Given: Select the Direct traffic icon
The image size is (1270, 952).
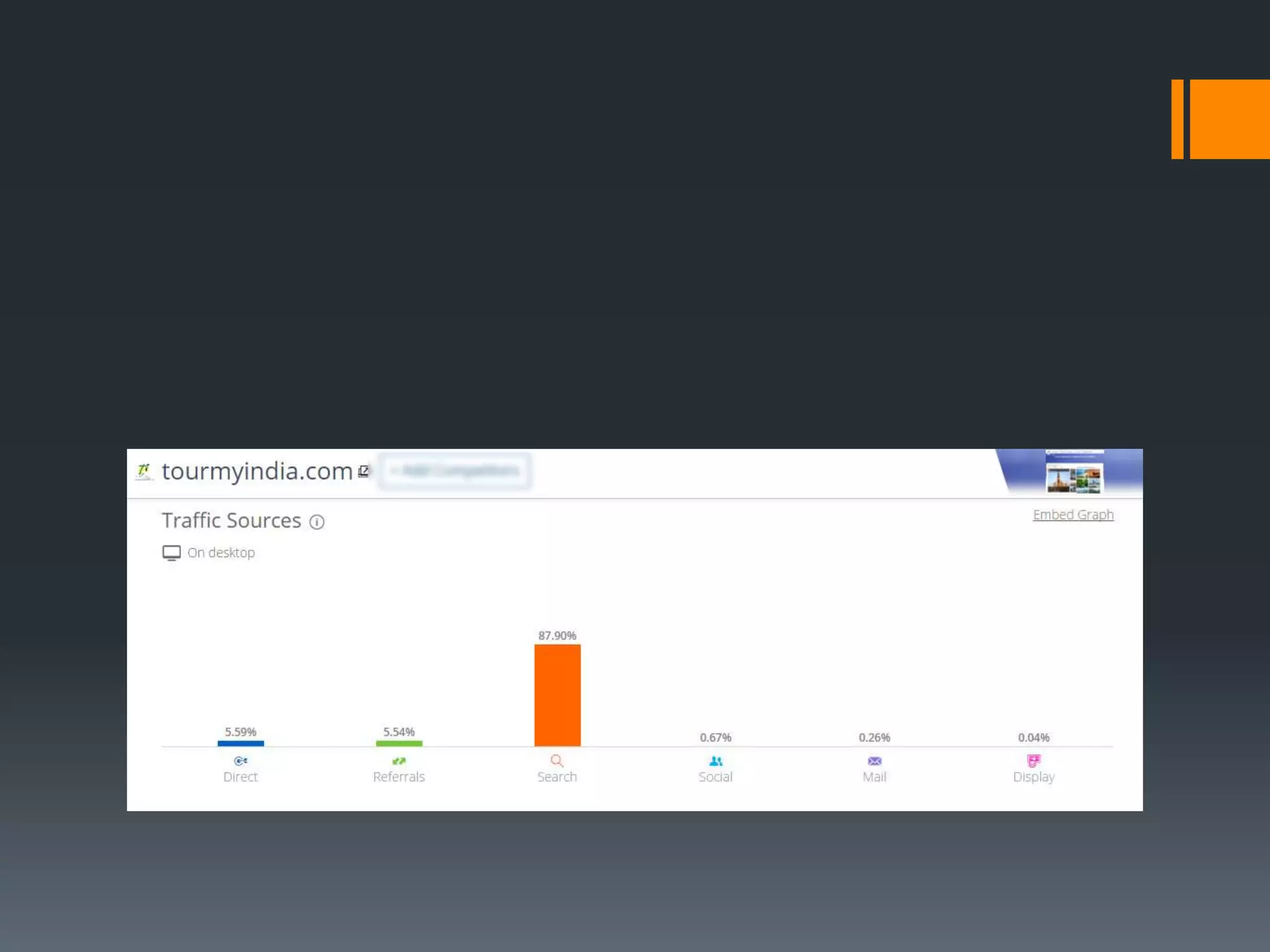Looking at the screenshot, I should tap(241, 760).
